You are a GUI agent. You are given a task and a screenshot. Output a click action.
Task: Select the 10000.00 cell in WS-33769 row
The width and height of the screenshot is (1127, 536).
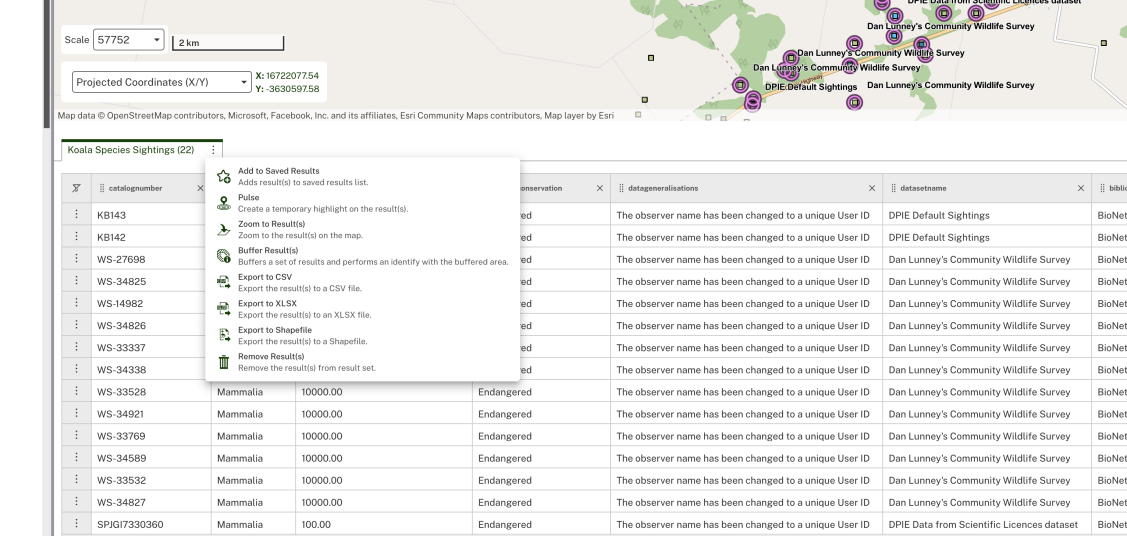(x=384, y=436)
